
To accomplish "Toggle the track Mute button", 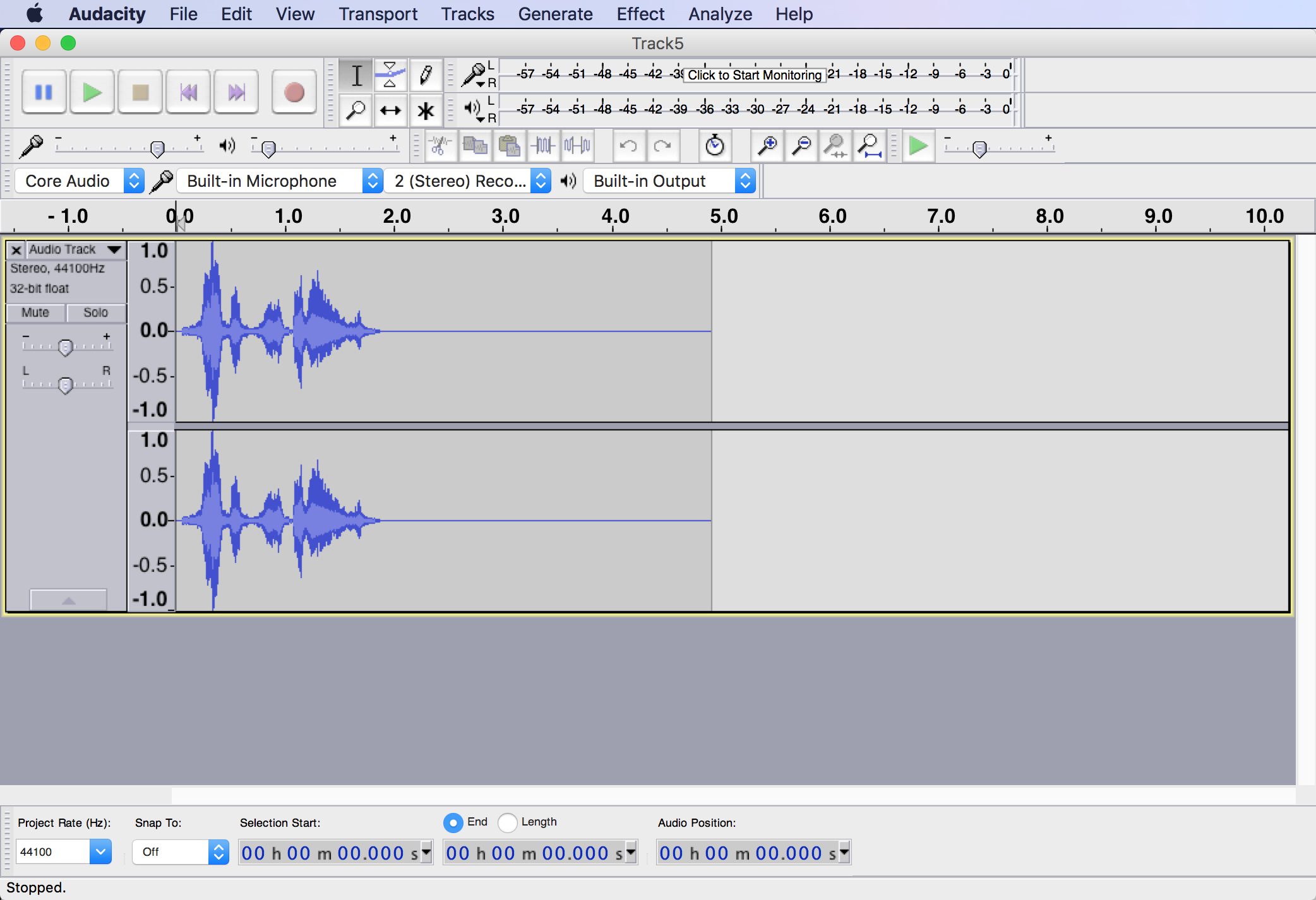I will 35,312.
